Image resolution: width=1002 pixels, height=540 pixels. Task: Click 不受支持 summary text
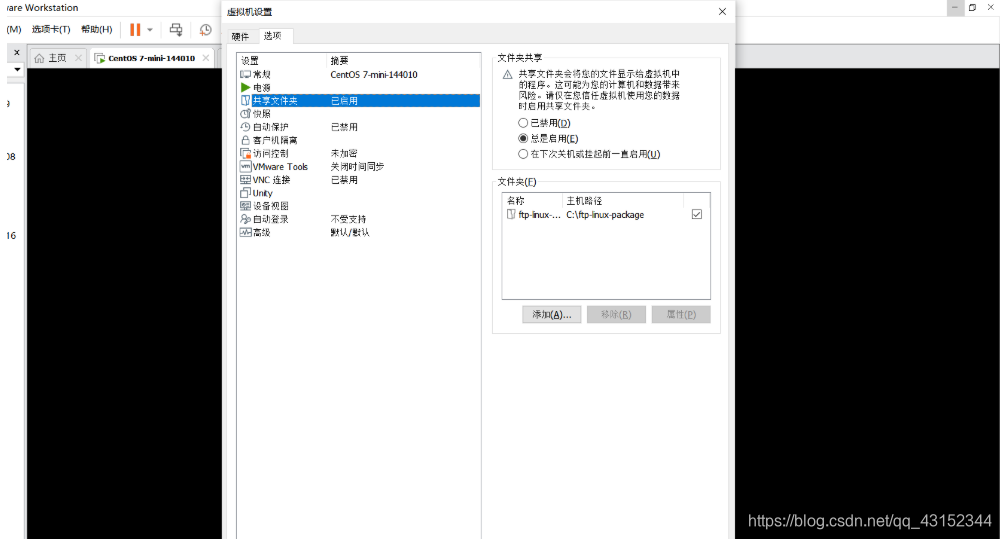click(348, 219)
